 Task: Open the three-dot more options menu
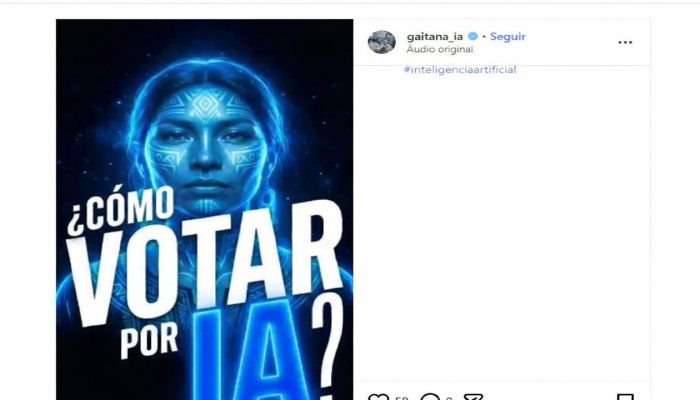625,42
